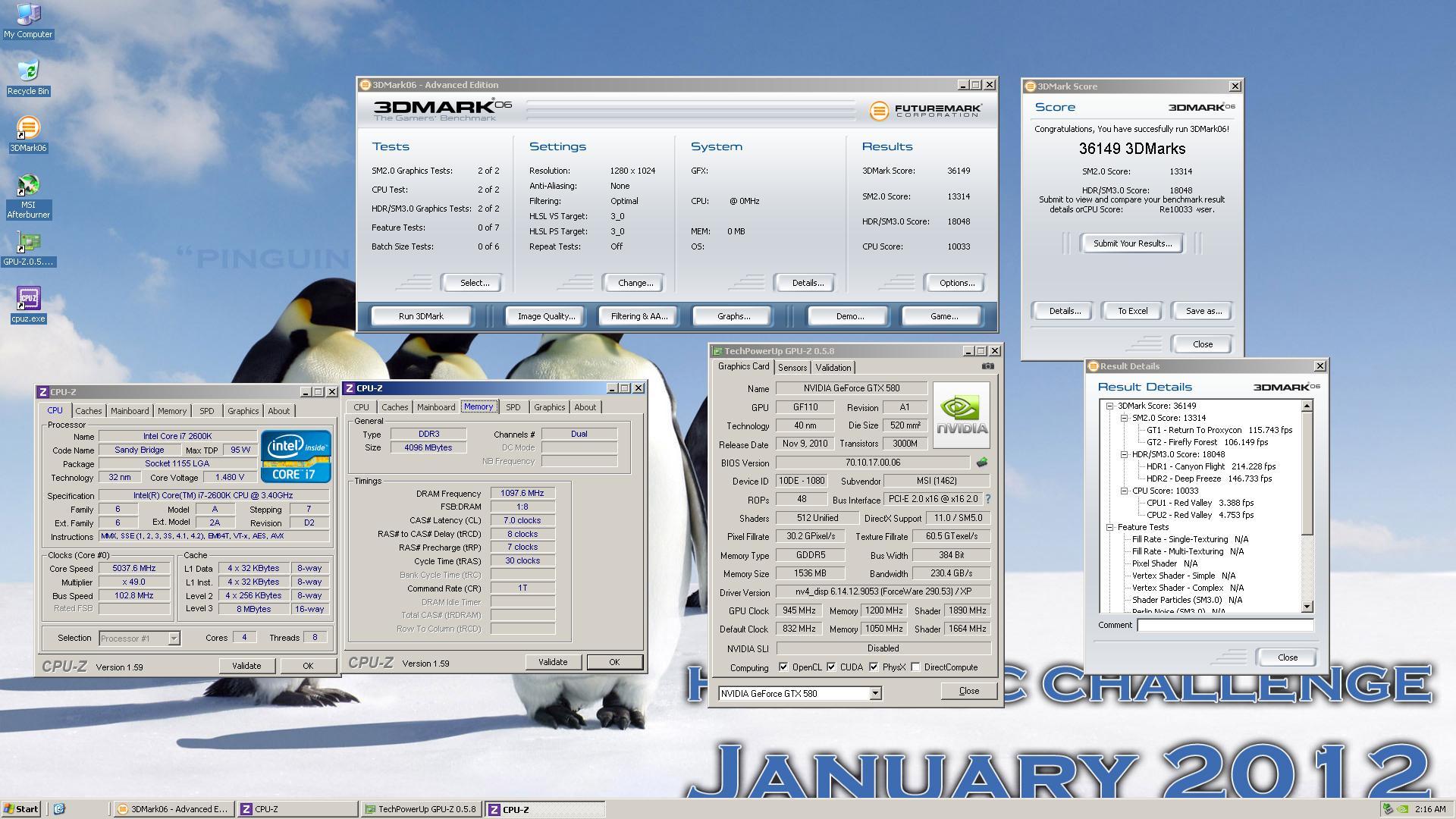Click the quick launch icon beside Start
1456x819 pixels.
click(59, 809)
